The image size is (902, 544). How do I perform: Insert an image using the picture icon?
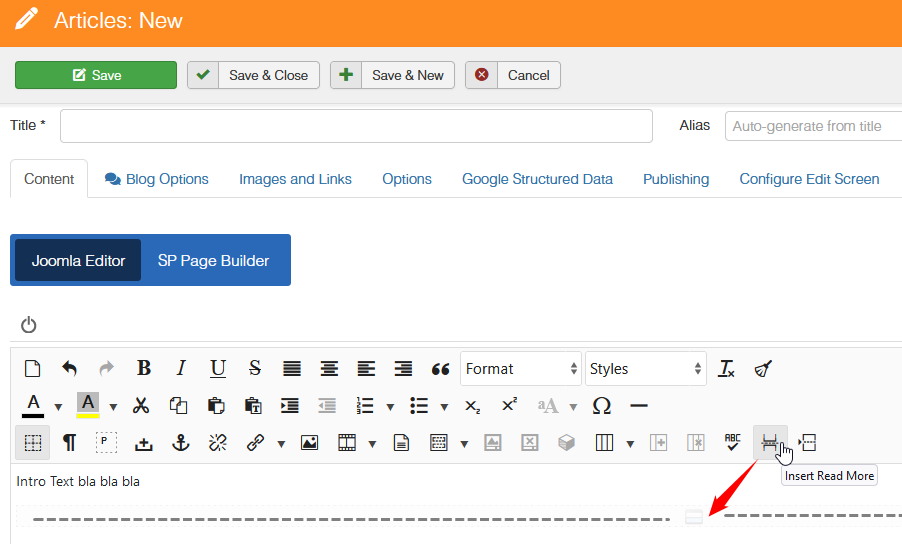tap(309, 442)
